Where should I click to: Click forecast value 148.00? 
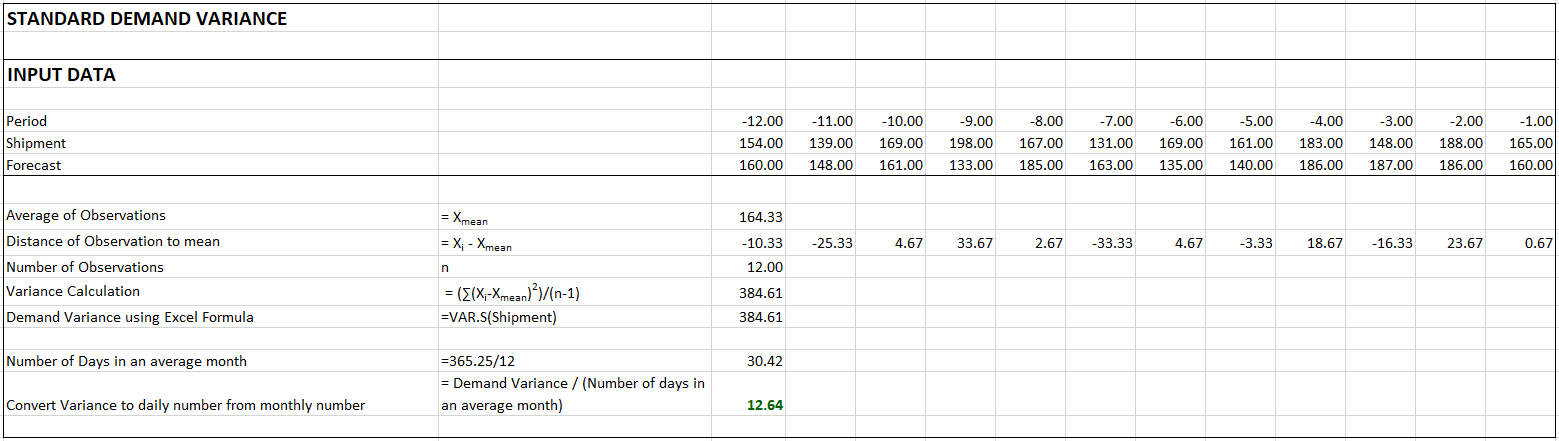[x=832, y=165]
